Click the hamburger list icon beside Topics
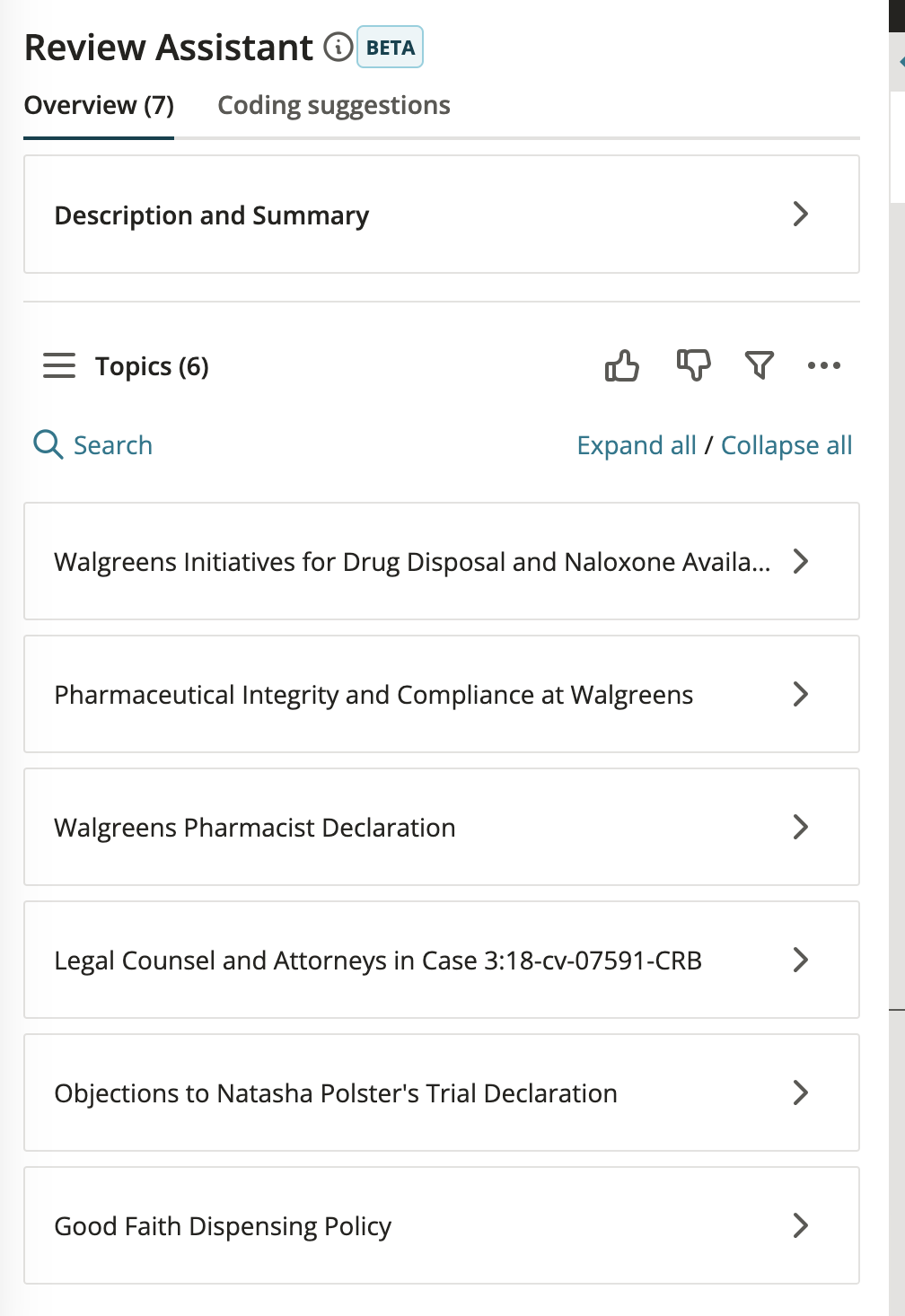The image size is (905, 1316). 59,366
